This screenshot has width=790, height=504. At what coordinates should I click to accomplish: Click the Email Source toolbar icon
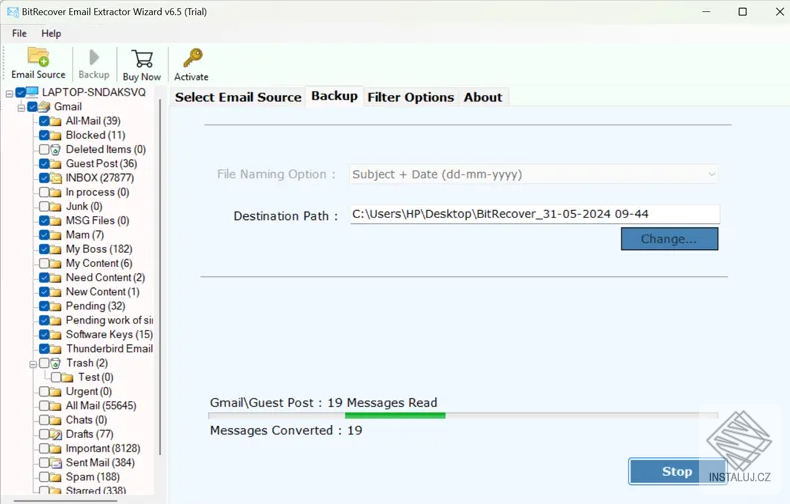click(38, 57)
